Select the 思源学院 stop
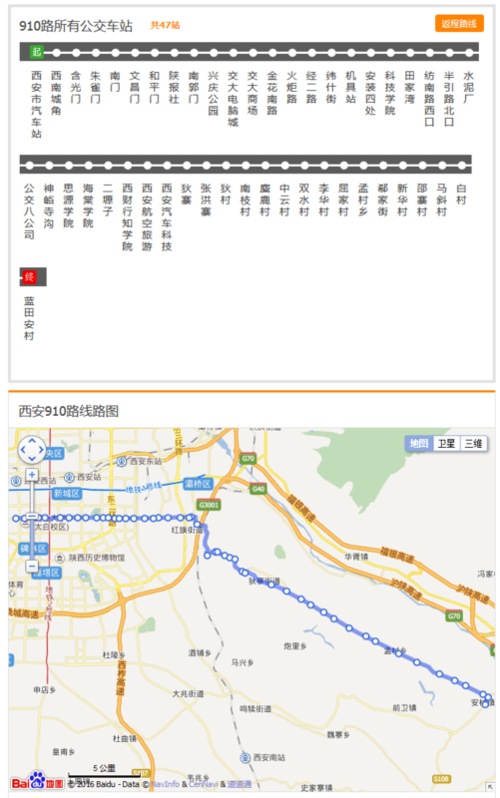500x798 pixels. 68,206
